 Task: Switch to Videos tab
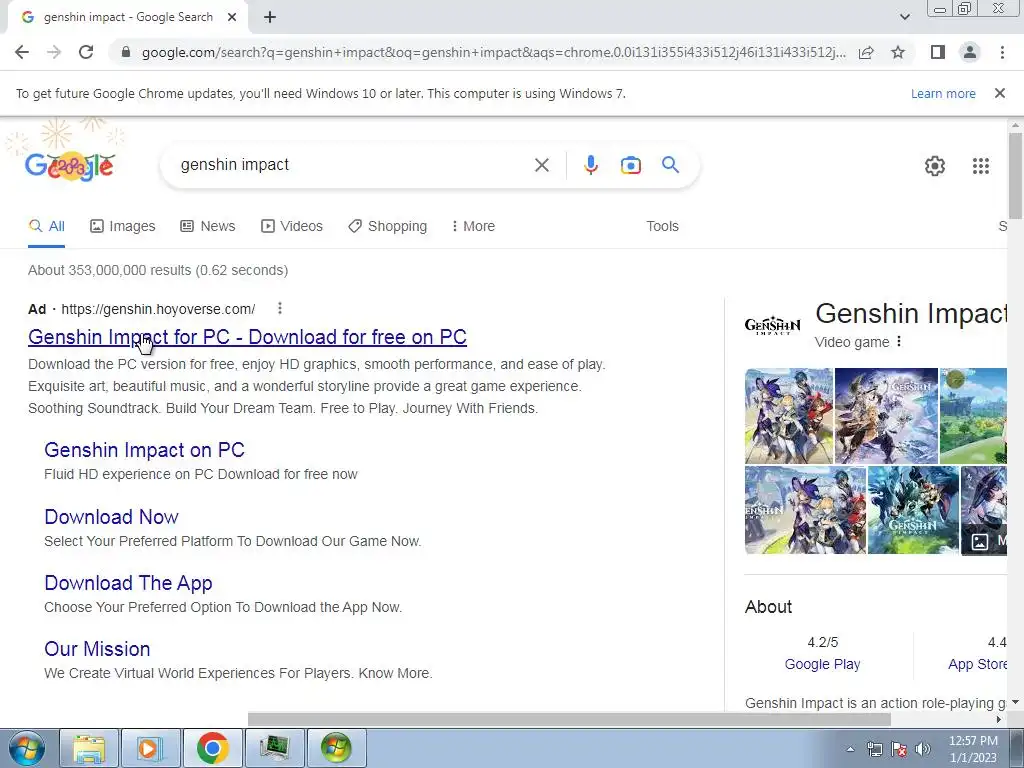pos(292,226)
